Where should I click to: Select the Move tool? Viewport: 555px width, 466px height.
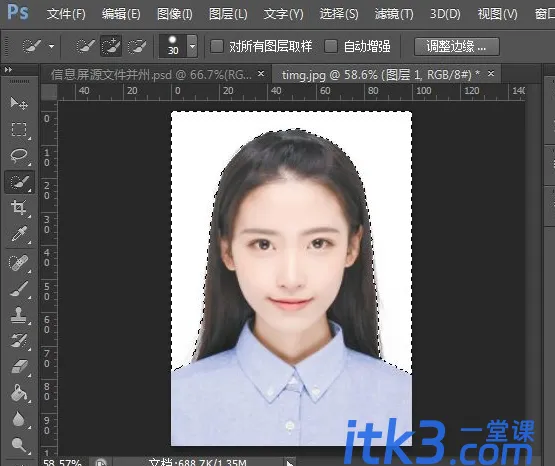pyautogui.click(x=19, y=103)
